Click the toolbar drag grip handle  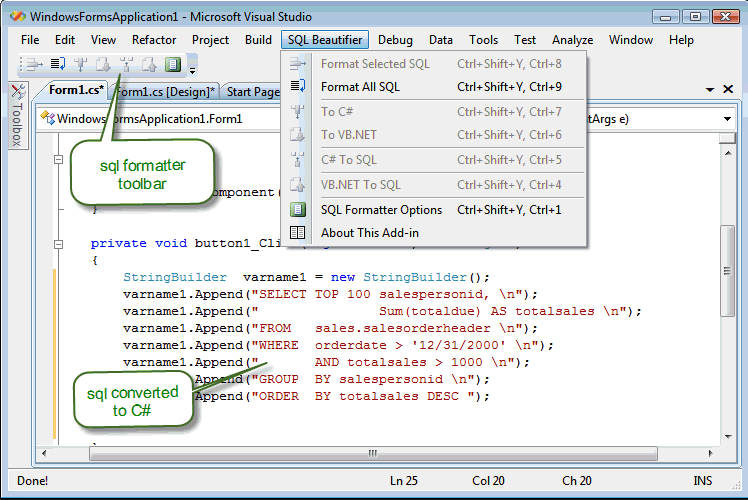click(x=21, y=64)
